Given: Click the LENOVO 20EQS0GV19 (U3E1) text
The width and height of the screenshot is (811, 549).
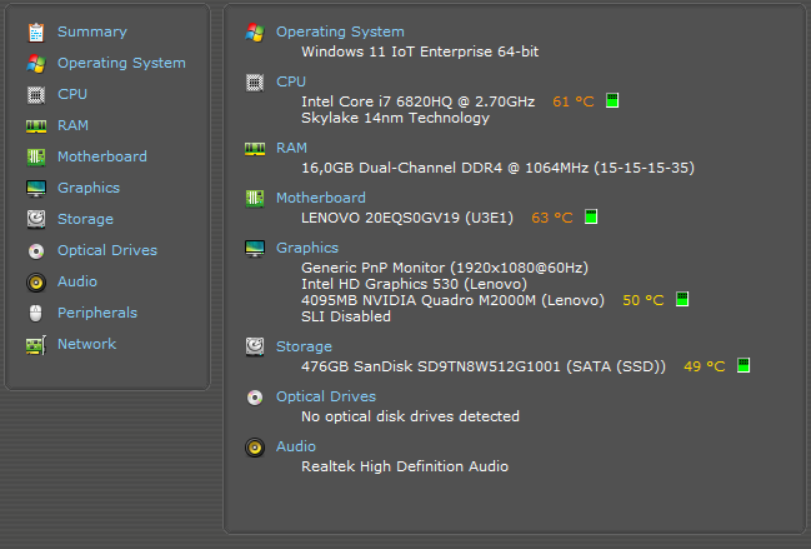Looking at the screenshot, I should coord(407,218).
